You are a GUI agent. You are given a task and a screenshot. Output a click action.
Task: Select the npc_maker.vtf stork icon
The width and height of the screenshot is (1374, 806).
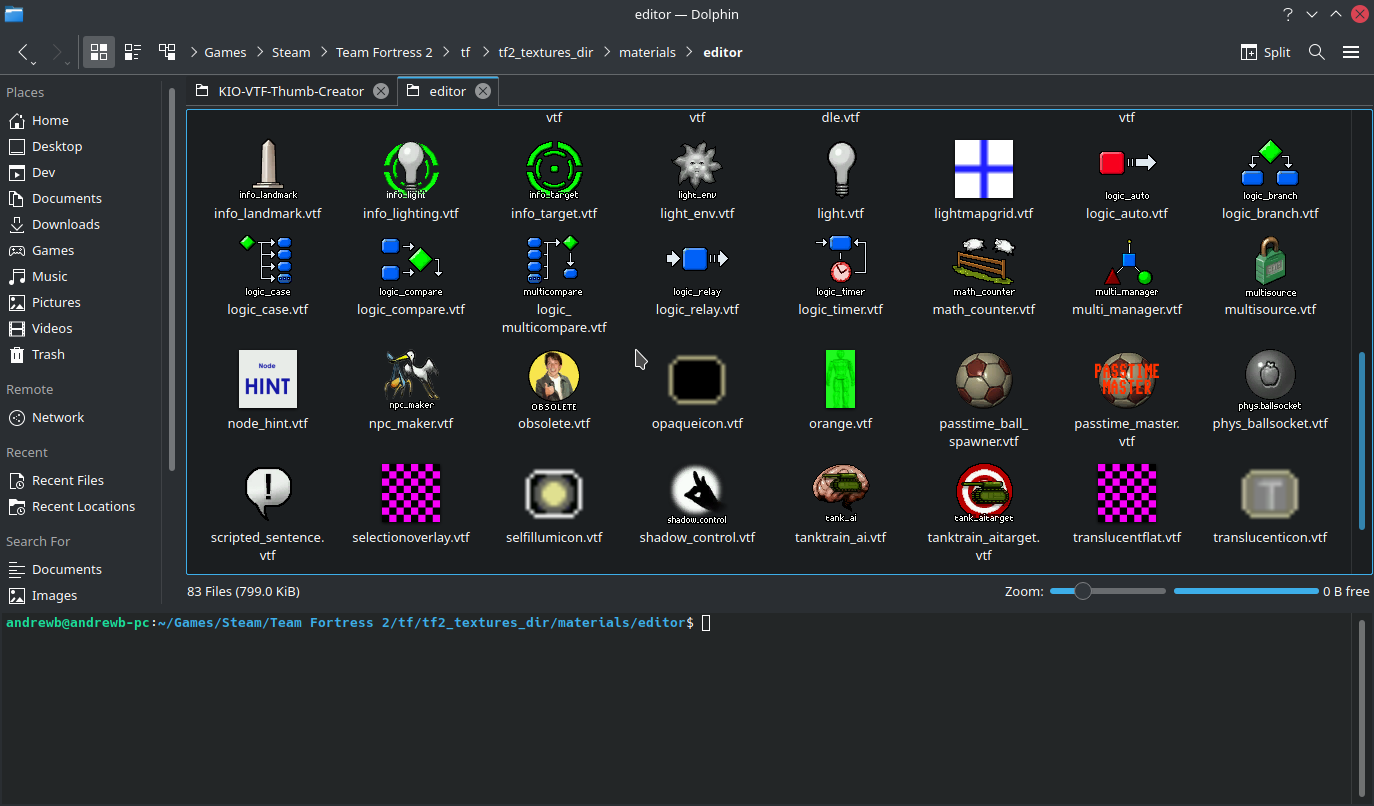pyautogui.click(x=411, y=379)
